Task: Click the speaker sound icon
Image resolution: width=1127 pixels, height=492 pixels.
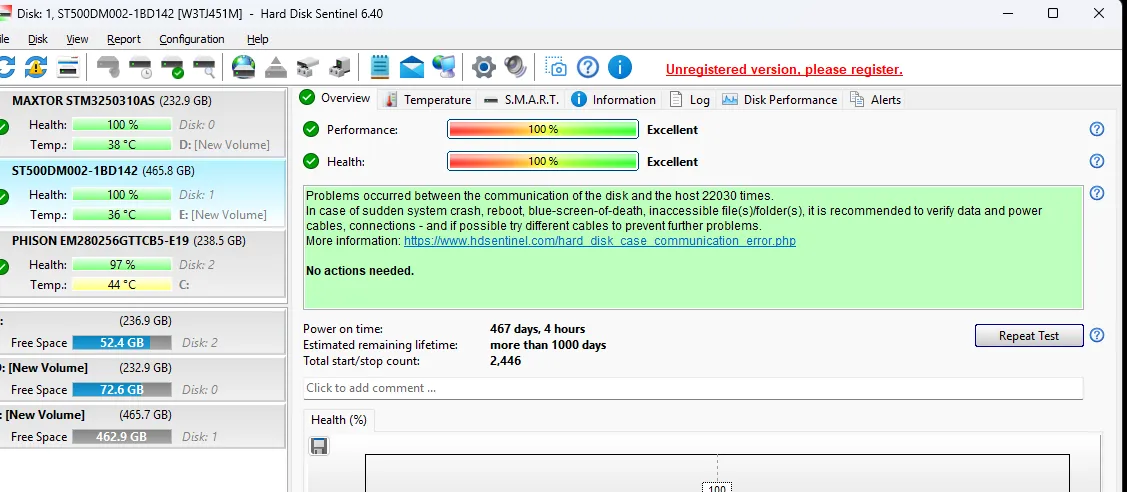Action: coord(515,68)
